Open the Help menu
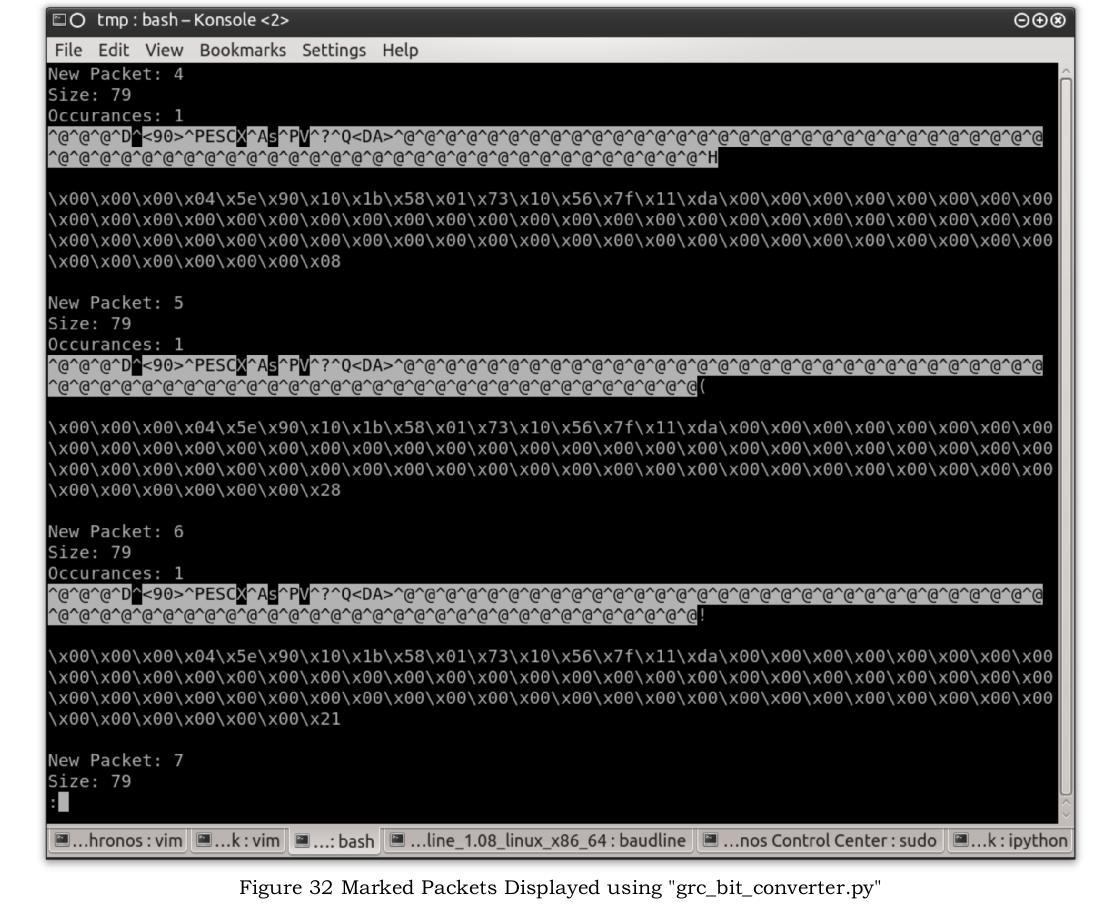 click(x=400, y=50)
